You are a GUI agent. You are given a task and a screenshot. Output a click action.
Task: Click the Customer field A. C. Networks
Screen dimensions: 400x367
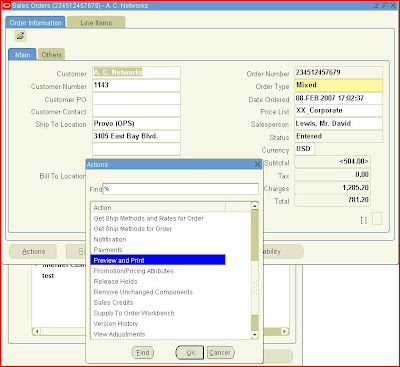(x=136, y=72)
